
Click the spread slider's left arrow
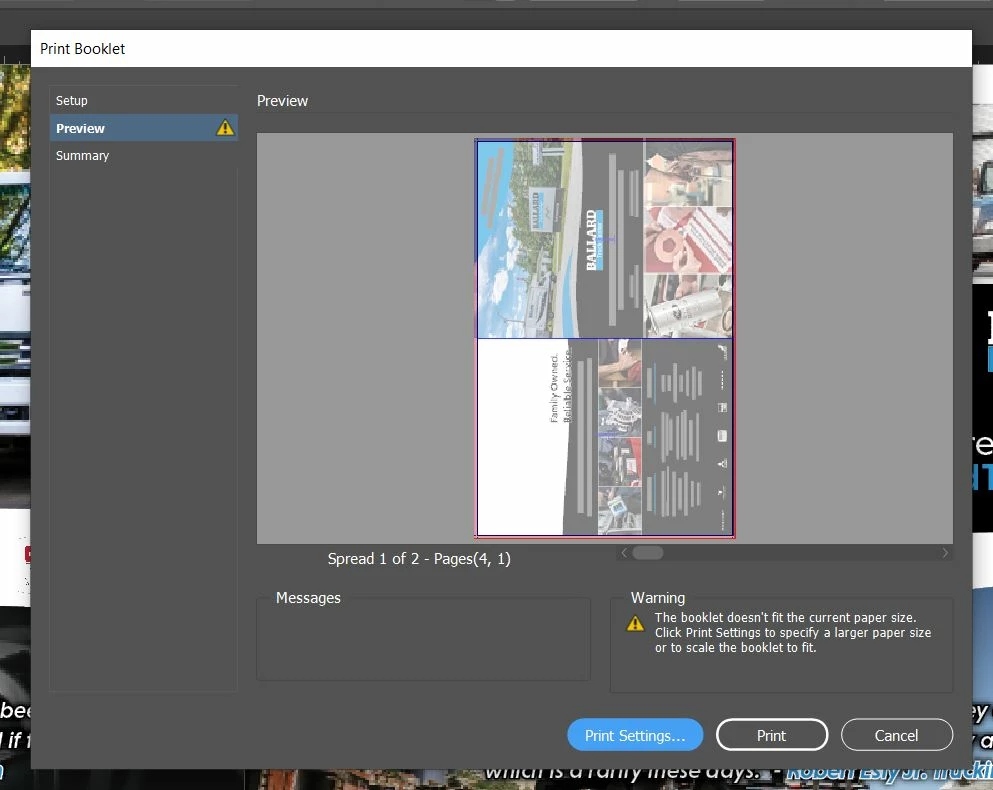(624, 552)
